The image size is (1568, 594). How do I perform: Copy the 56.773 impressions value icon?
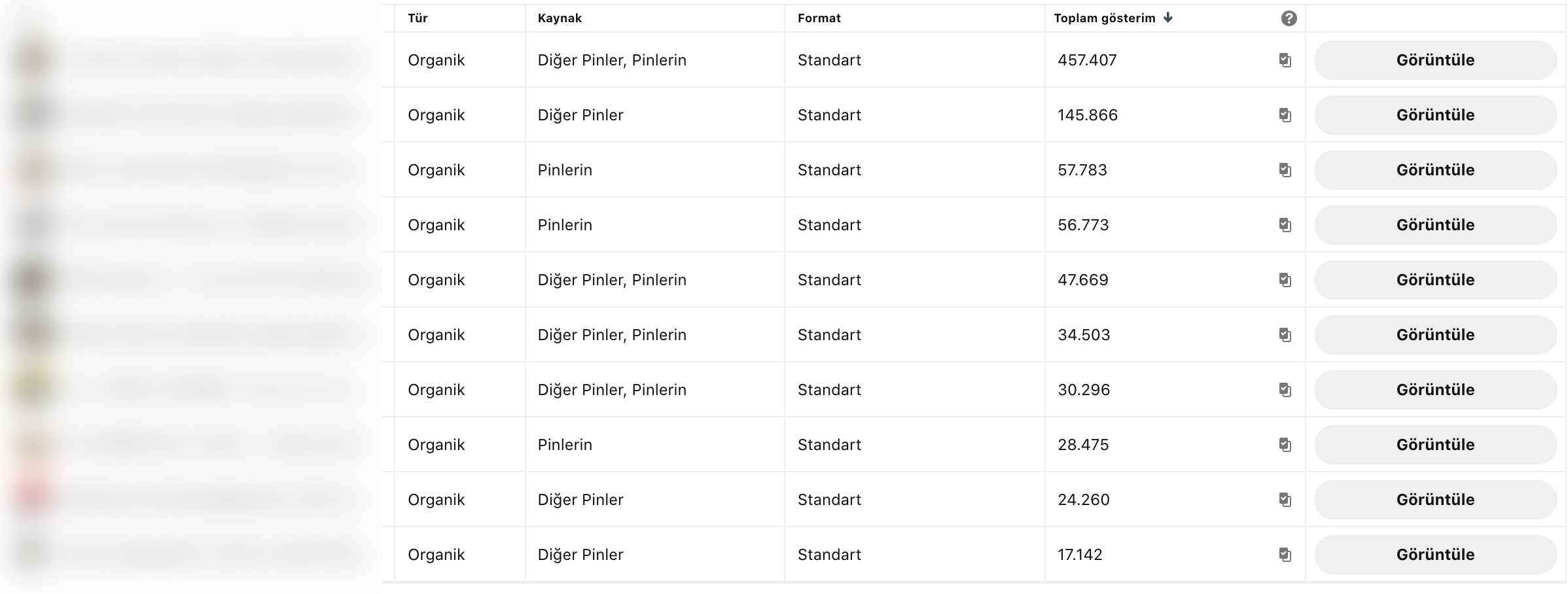pyautogui.click(x=1285, y=225)
